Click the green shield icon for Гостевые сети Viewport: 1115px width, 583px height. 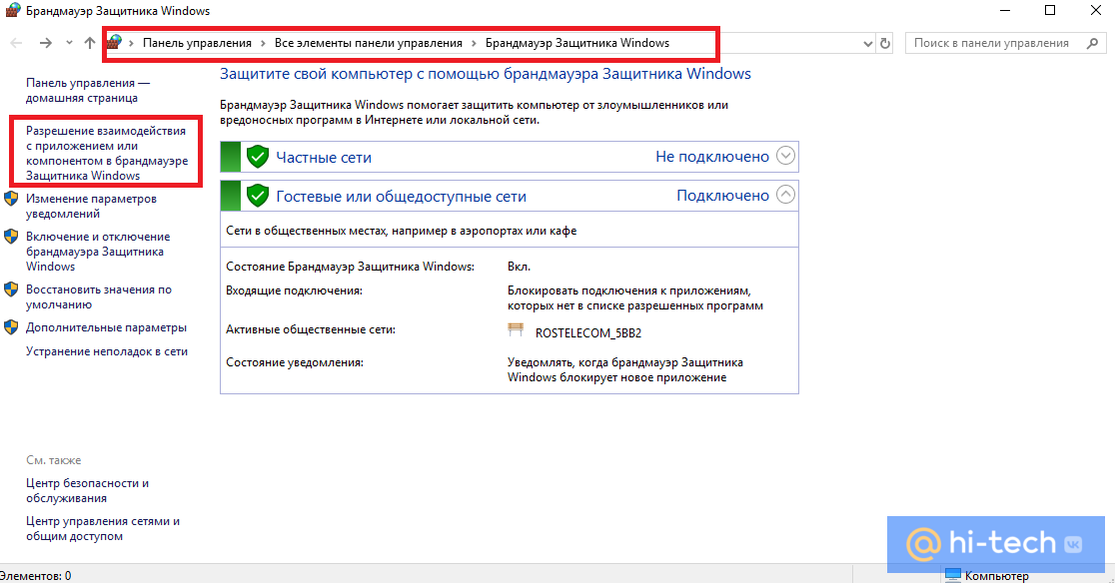coord(258,196)
